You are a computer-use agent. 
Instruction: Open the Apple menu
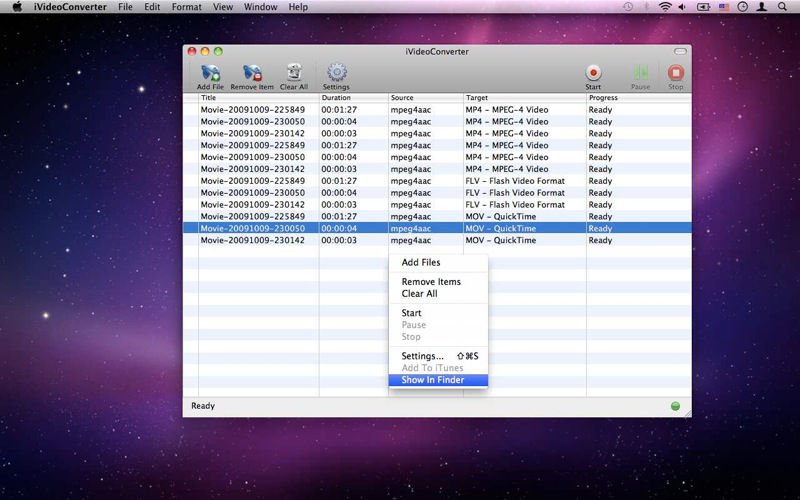(17, 7)
